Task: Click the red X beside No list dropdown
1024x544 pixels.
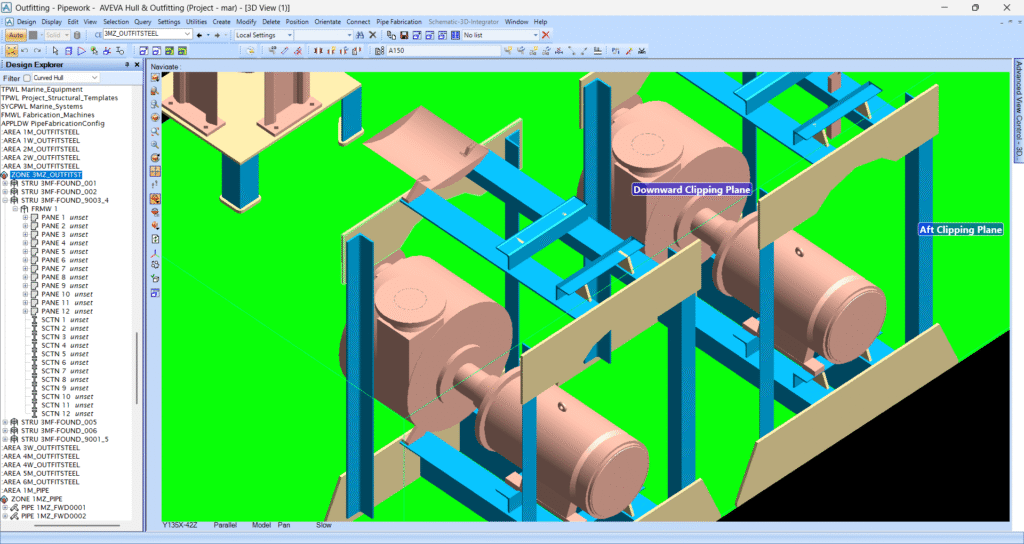Action: 546,35
